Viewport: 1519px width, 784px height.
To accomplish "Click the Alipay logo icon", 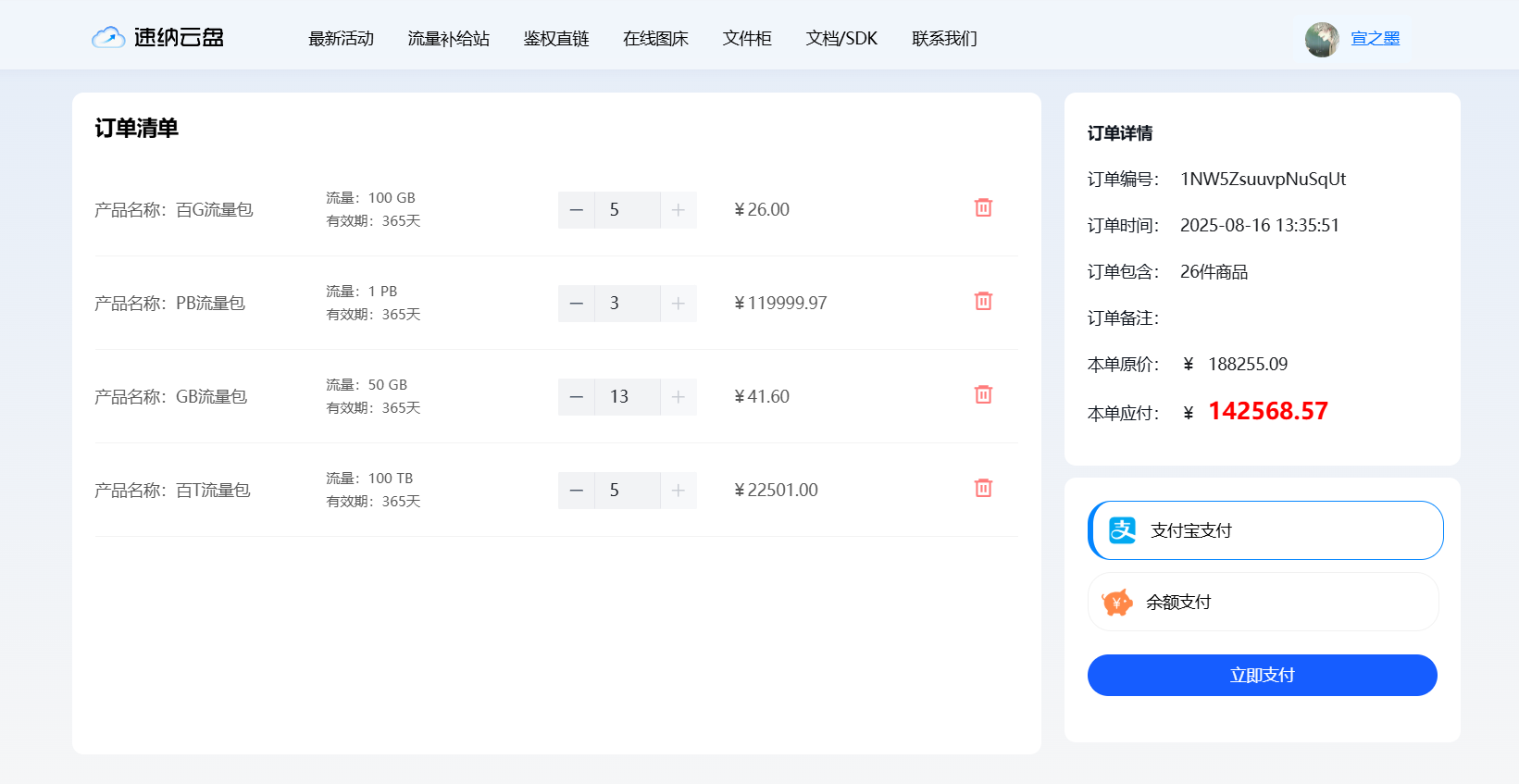I will pyautogui.click(x=1122, y=530).
